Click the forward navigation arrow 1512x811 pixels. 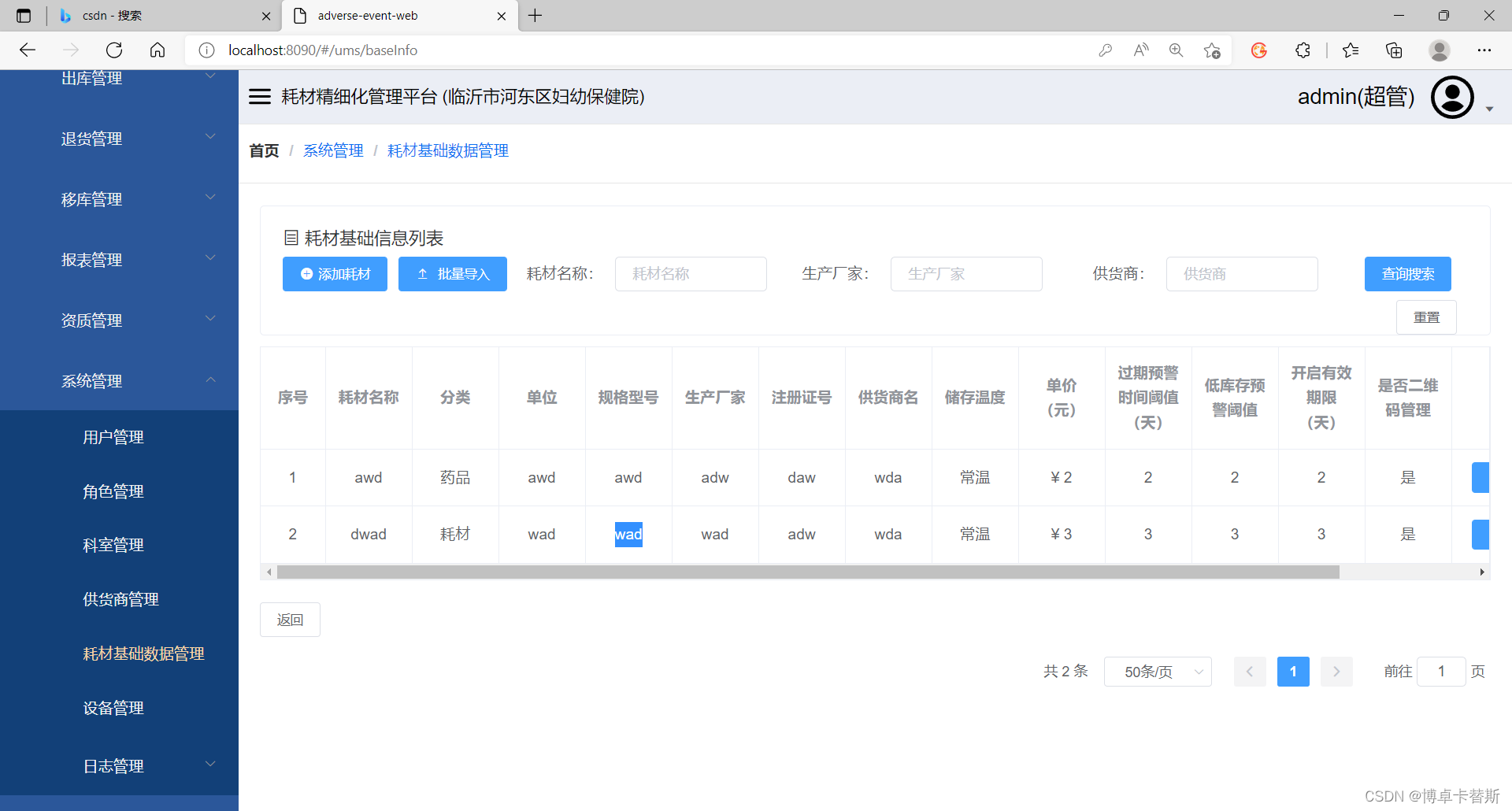click(71, 50)
